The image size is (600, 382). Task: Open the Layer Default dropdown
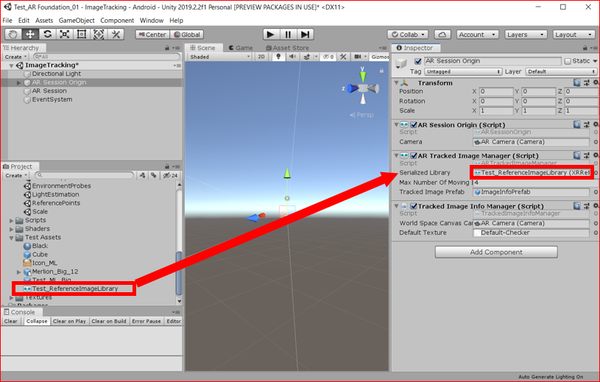click(x=561, y=72)
